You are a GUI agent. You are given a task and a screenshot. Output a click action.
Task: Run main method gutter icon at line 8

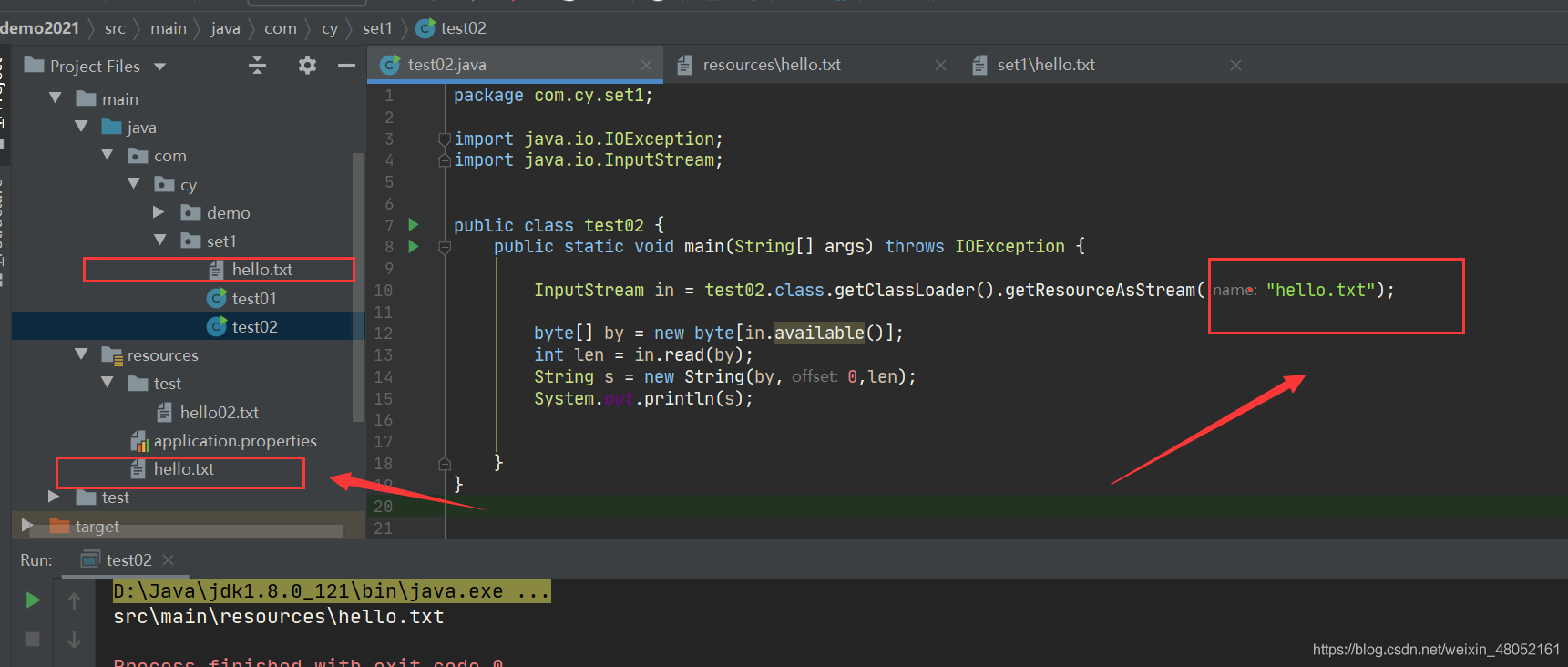tap(414, 246)
